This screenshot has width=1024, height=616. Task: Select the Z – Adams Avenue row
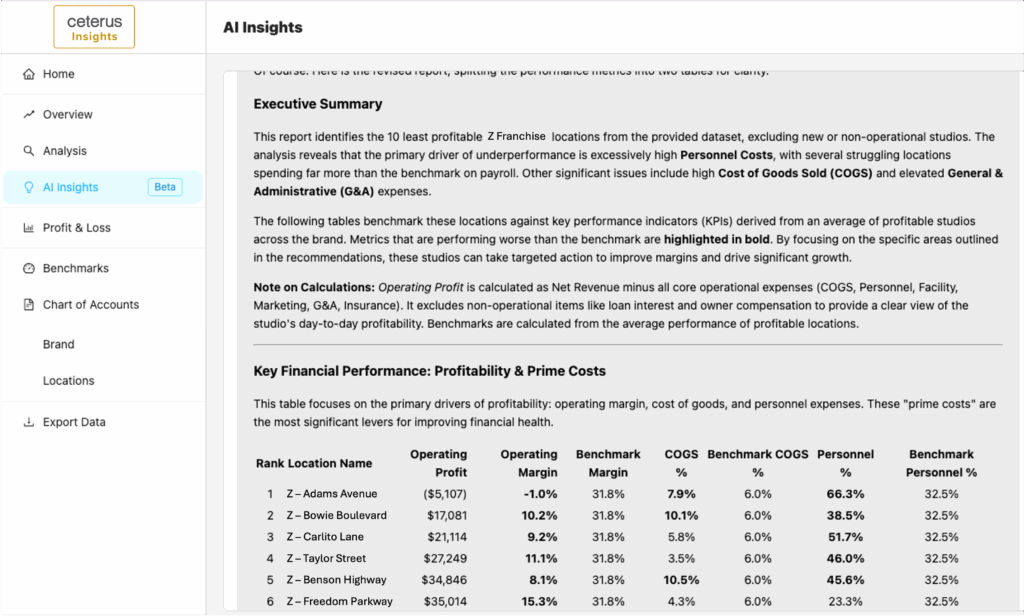[616, 494]
